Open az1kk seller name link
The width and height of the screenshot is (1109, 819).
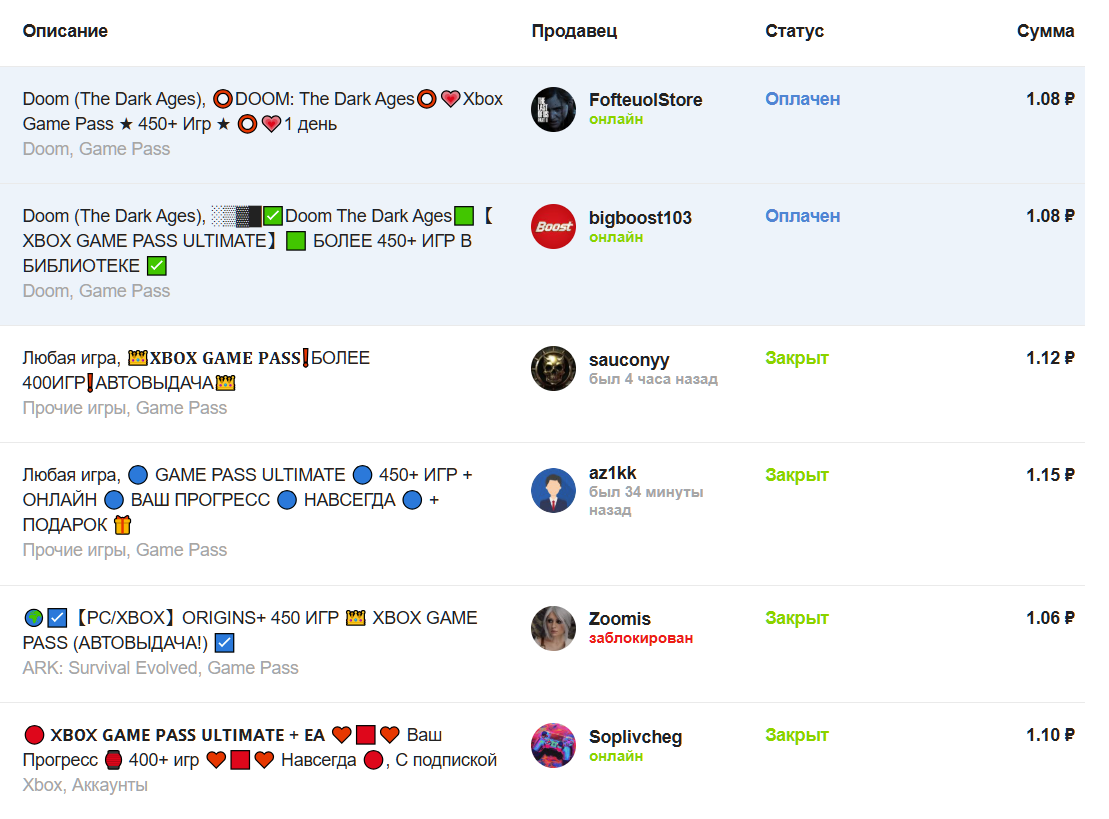[612, 473]
